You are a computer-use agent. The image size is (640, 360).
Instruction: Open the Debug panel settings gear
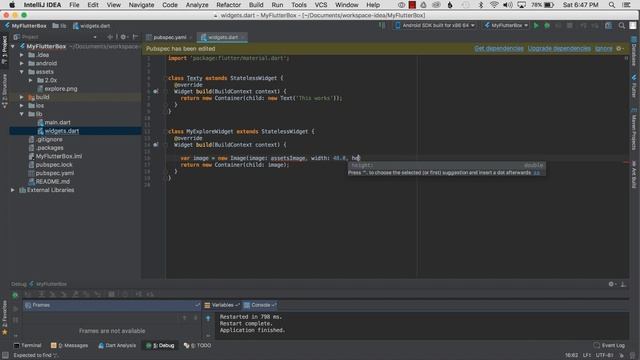pyautogui.click(x=611, y=284)
